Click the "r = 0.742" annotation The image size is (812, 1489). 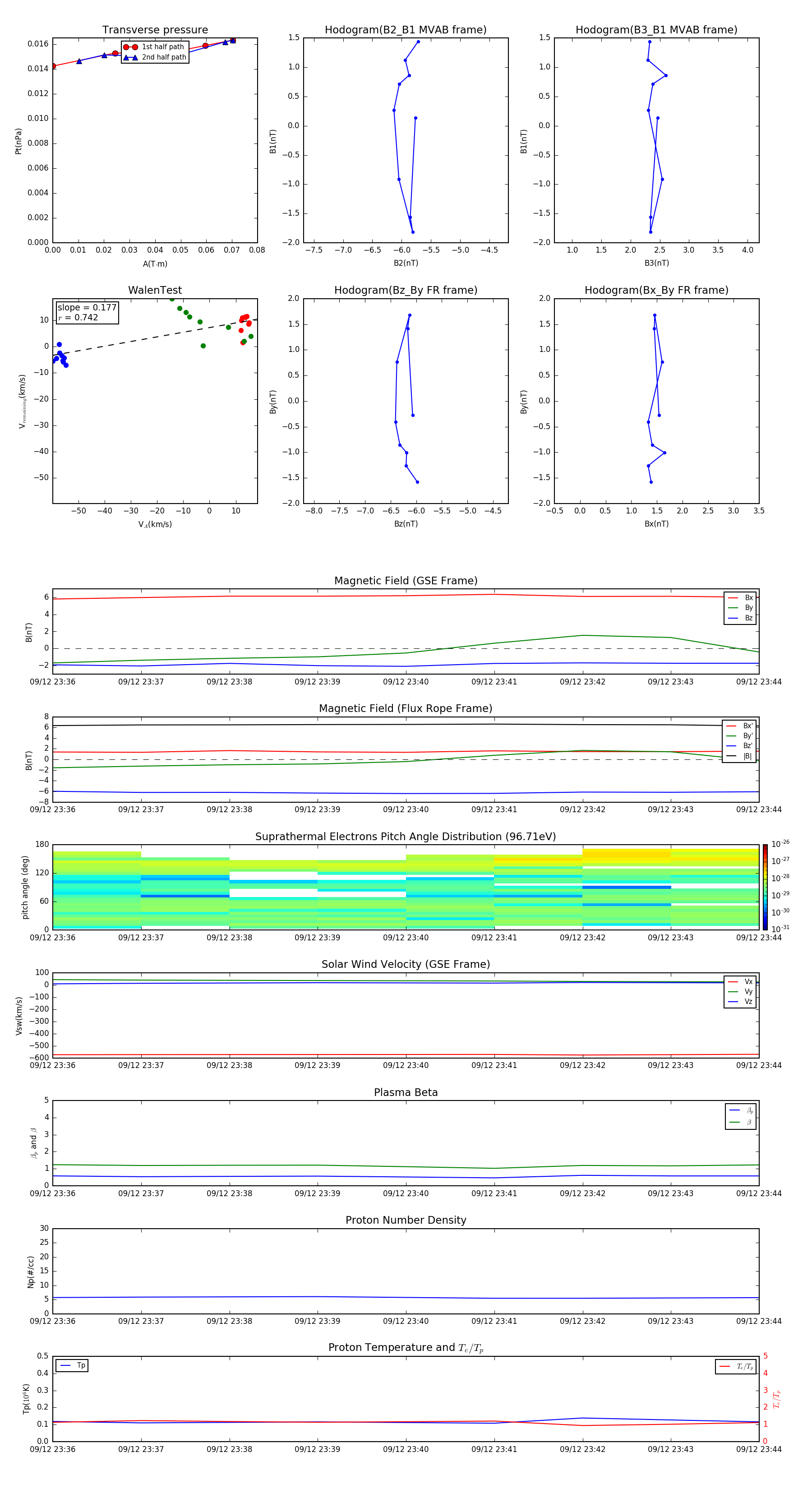coord(78,317)
